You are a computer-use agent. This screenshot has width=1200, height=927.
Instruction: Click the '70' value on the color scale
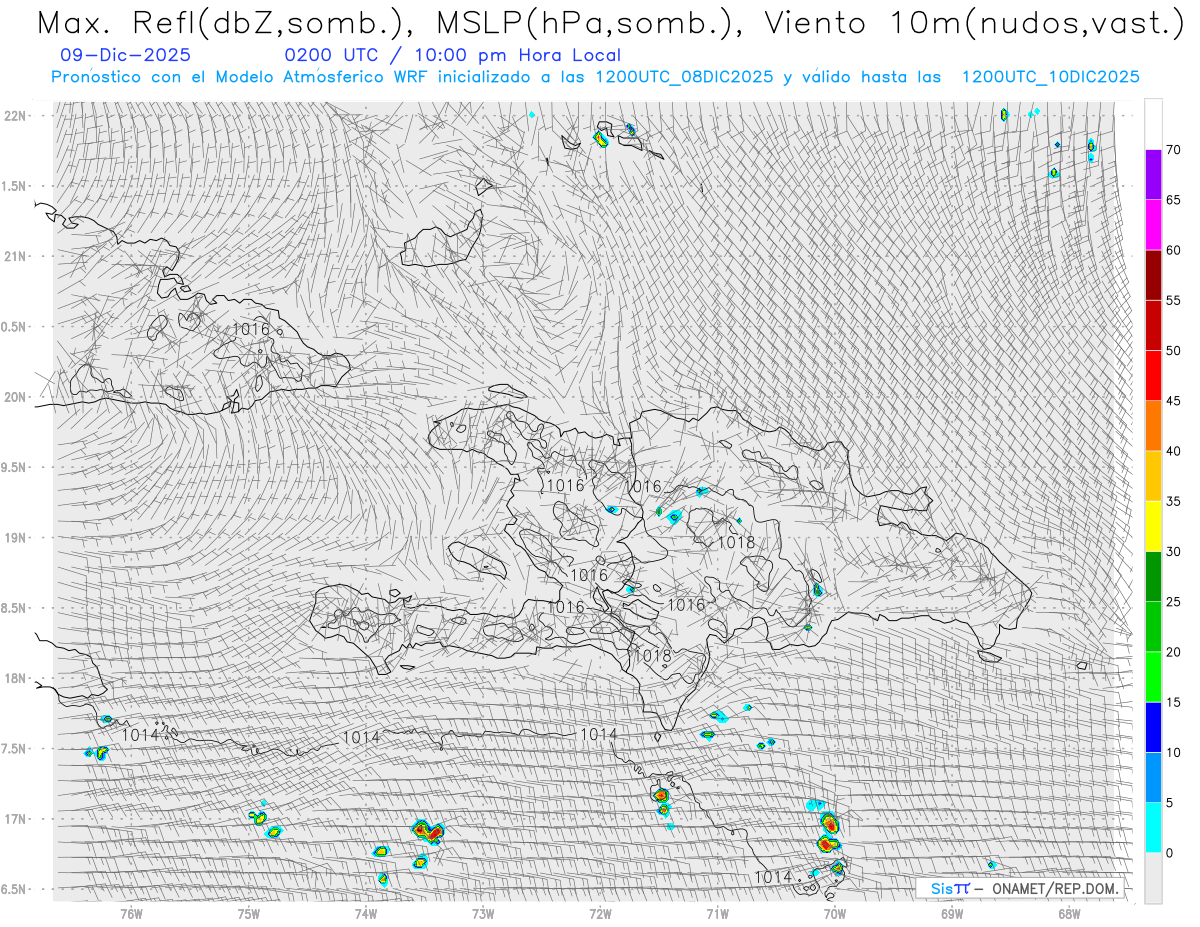[1174, 150]
